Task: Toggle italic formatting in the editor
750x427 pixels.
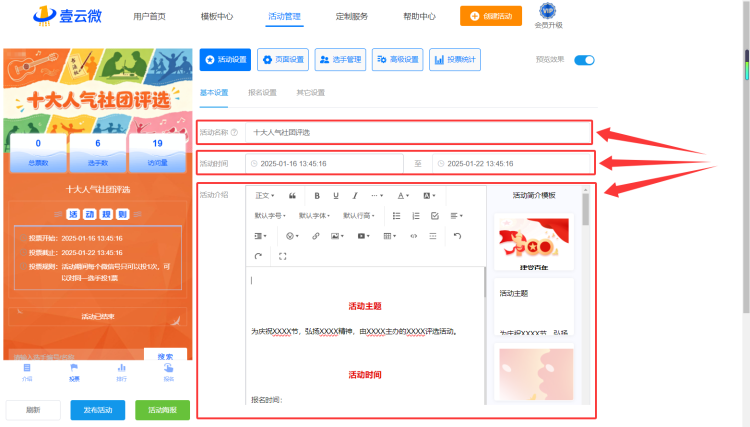Action: coord(355,196)
